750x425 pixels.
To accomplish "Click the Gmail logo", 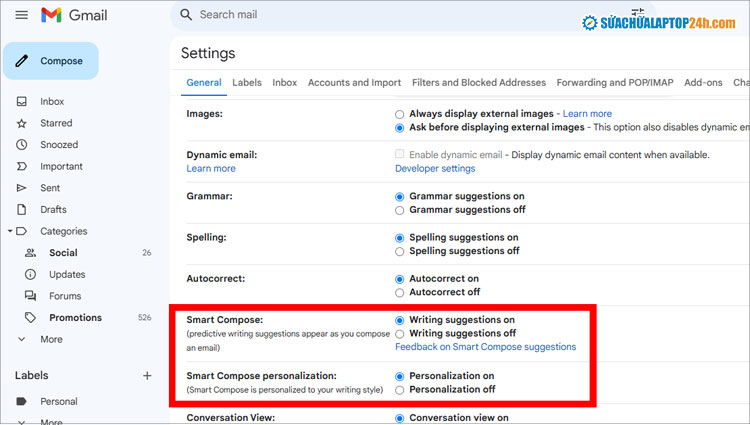I will [x=74, y=15].
